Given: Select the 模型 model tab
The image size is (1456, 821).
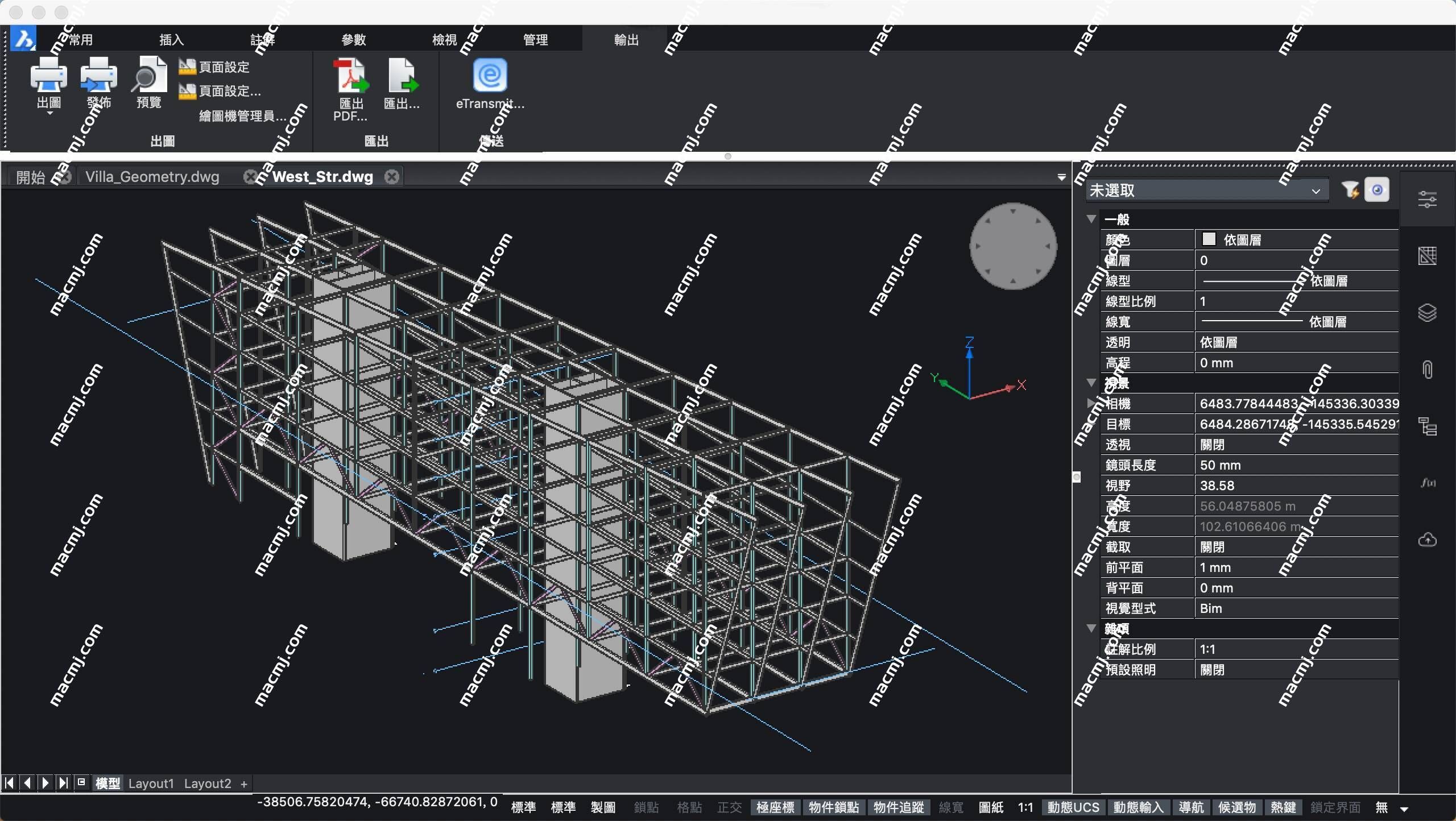Looking at the screenshot, I should 107,783.
